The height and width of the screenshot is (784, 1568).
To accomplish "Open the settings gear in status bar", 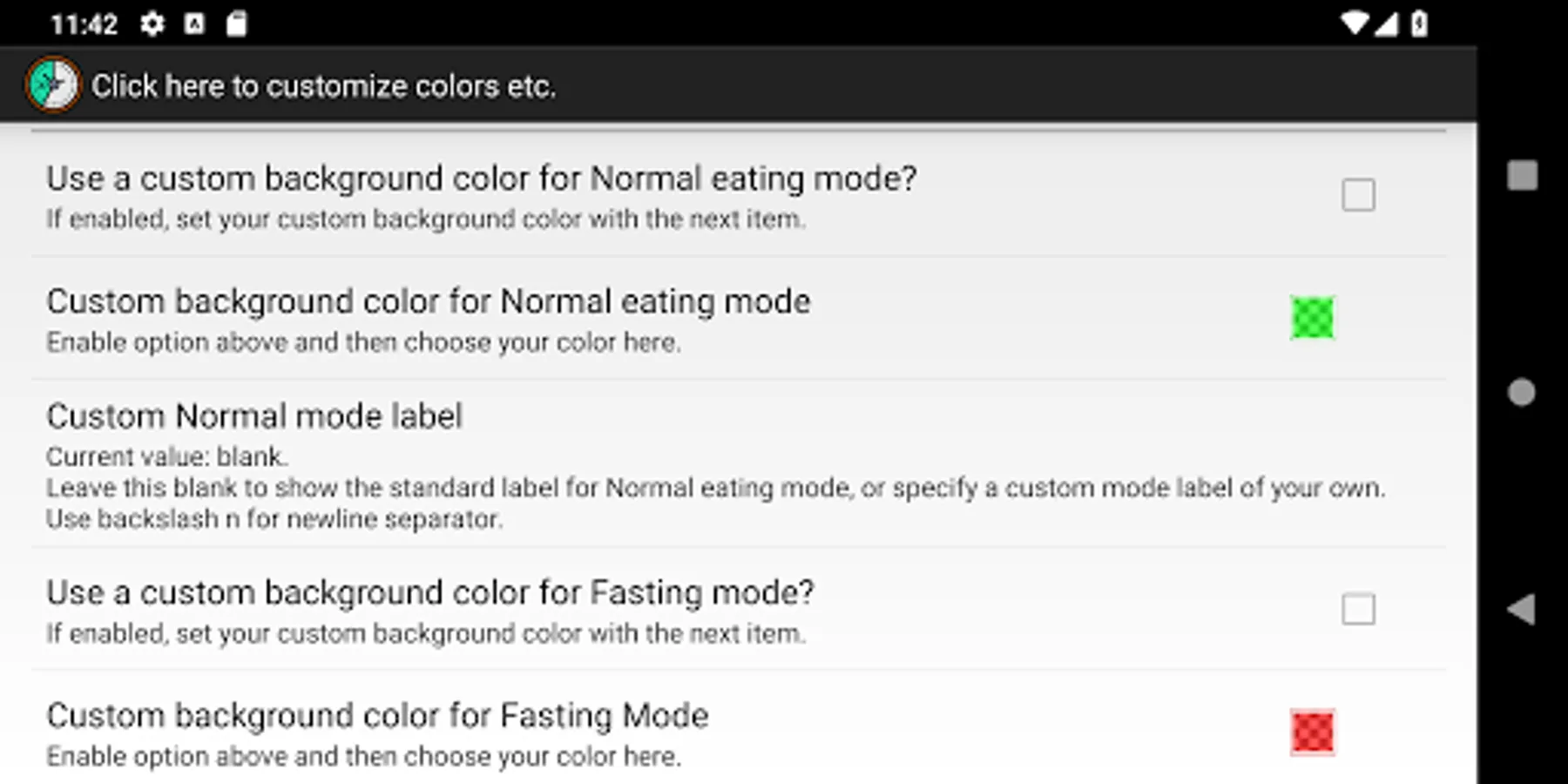I will point(152,24).
